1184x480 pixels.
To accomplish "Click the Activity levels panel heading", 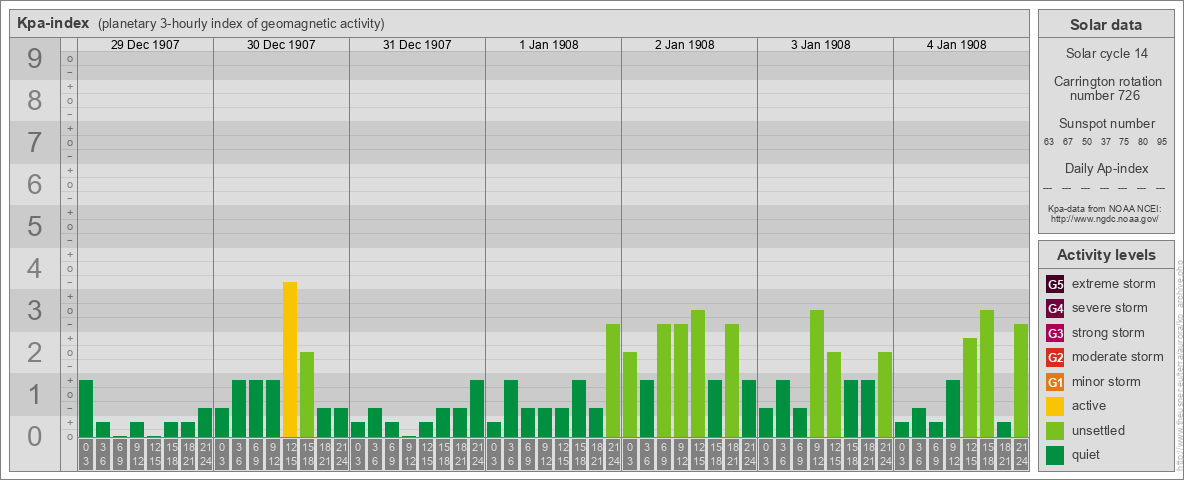I will coord(1106,255).
